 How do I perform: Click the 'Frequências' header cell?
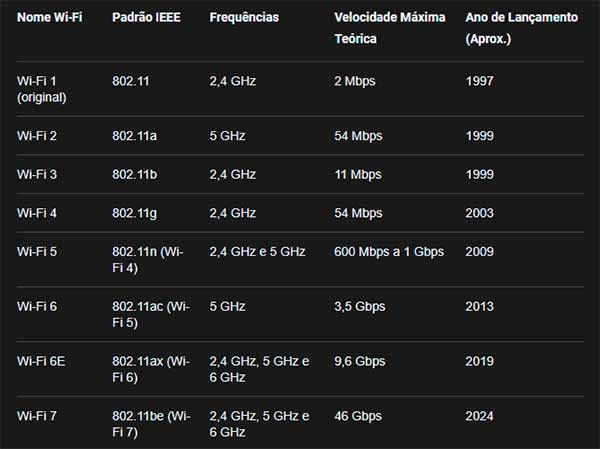pos(244,18)
